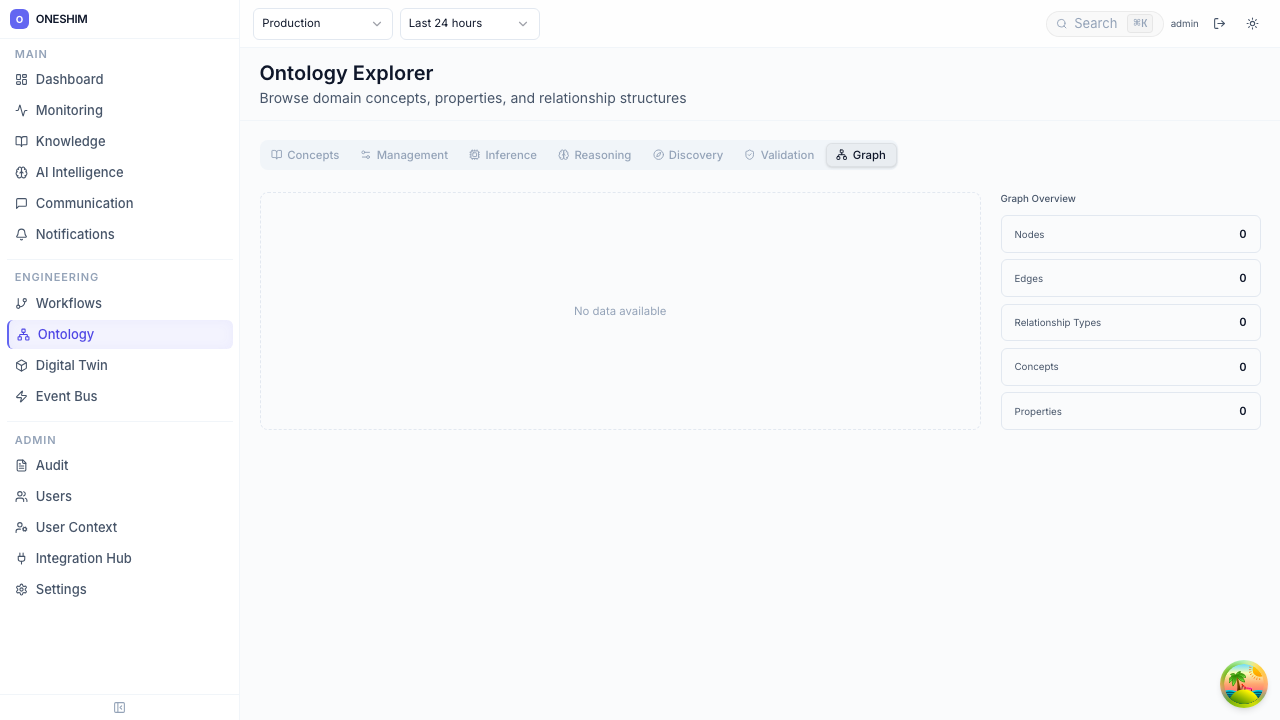Click the Search input field
Viewport: 1280px width, 720px height.
(1095, 23)
